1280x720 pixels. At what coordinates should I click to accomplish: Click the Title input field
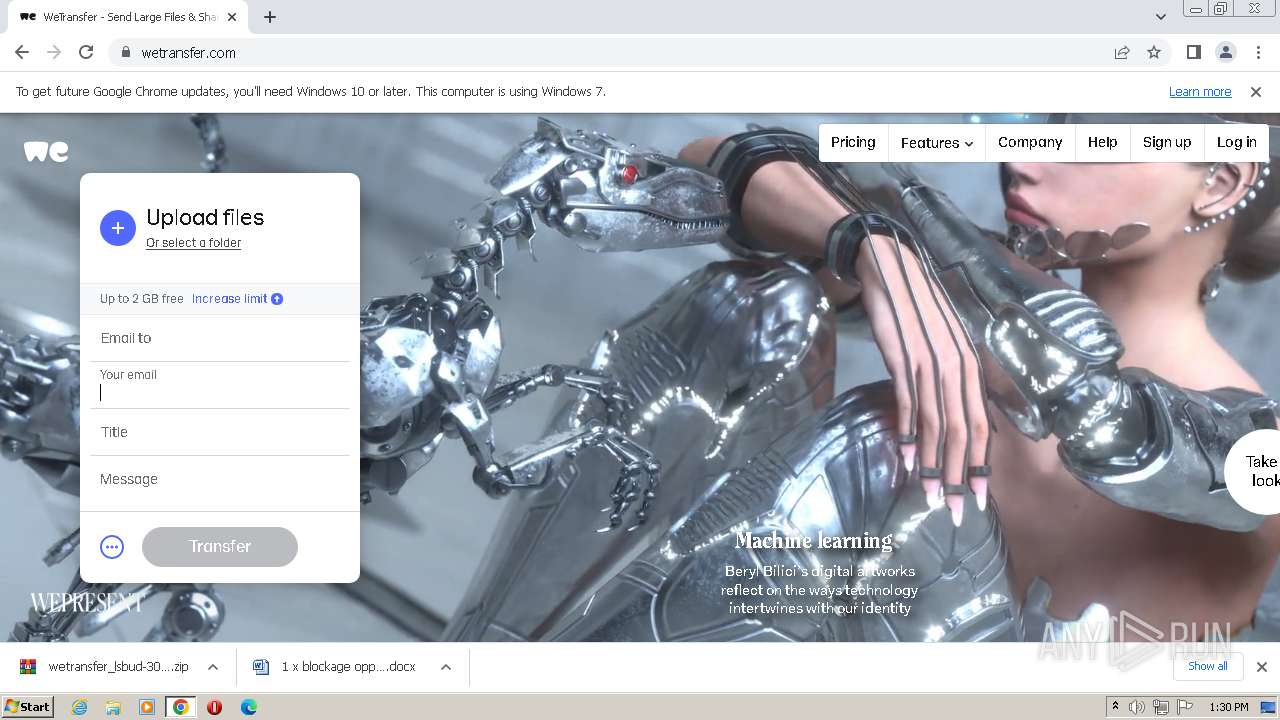(220, 432)
